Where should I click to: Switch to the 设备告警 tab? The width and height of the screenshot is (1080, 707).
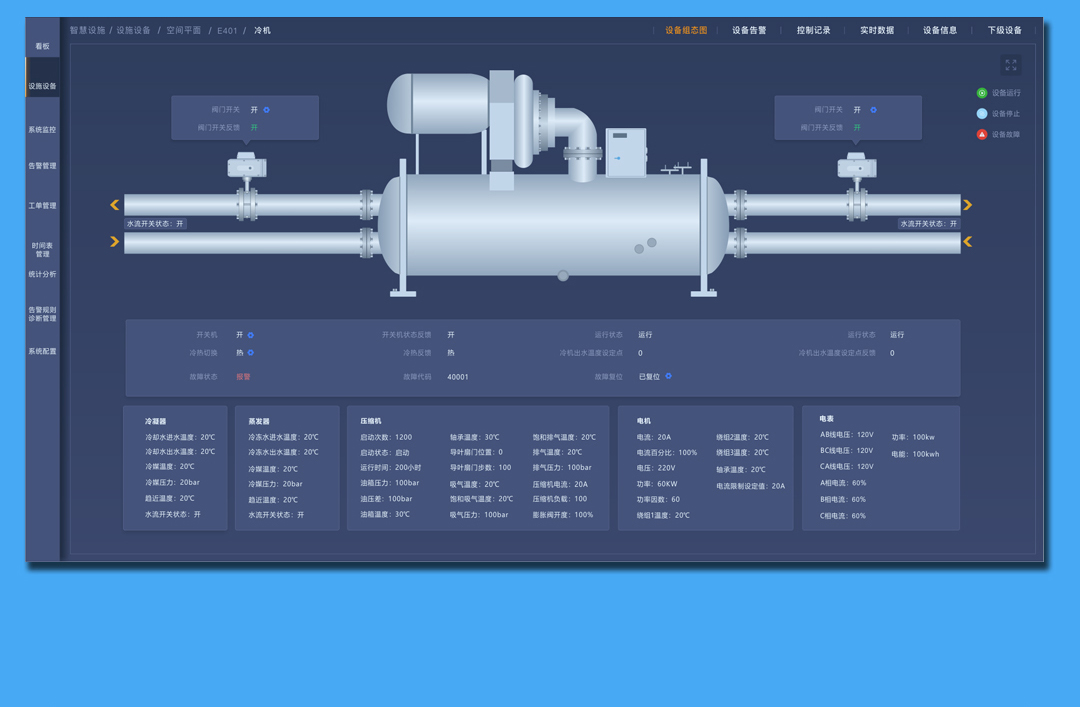point(749,31)
